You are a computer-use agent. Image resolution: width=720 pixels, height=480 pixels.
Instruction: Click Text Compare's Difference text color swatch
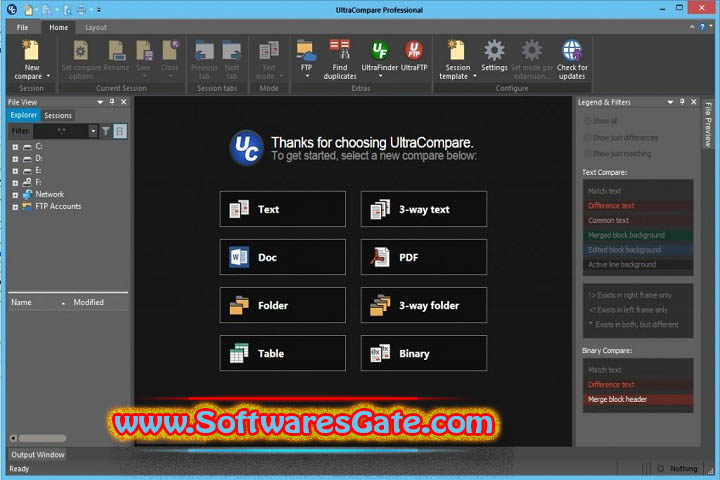[638, 206]
